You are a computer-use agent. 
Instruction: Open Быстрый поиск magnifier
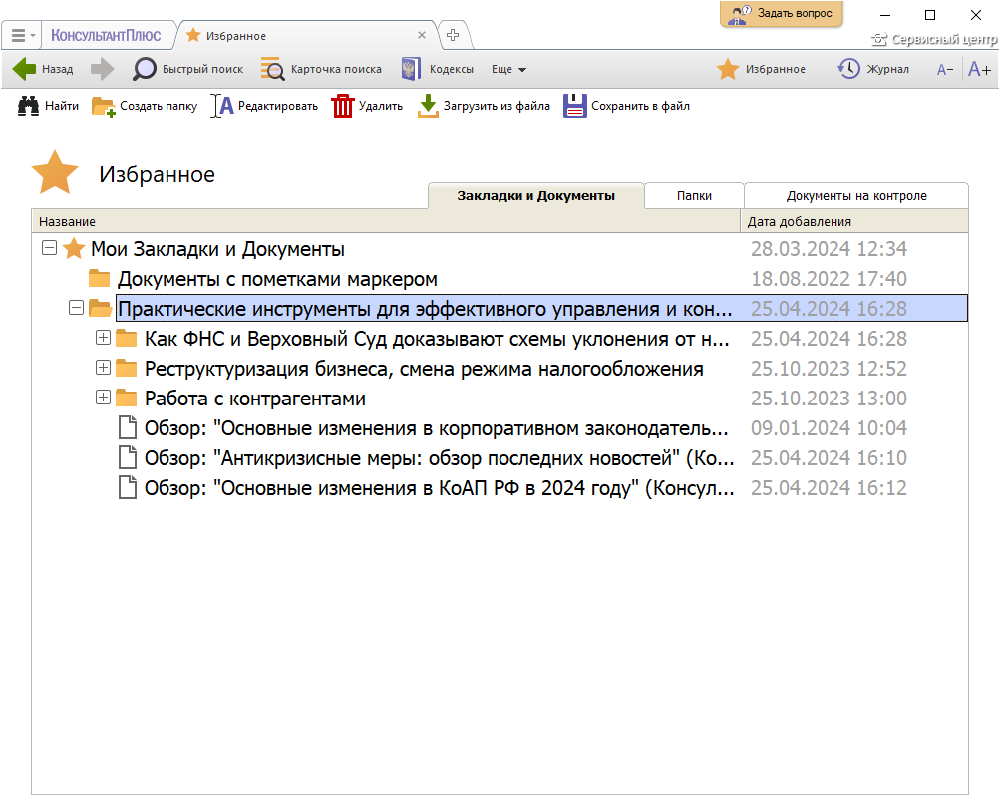tap(188, 69)
